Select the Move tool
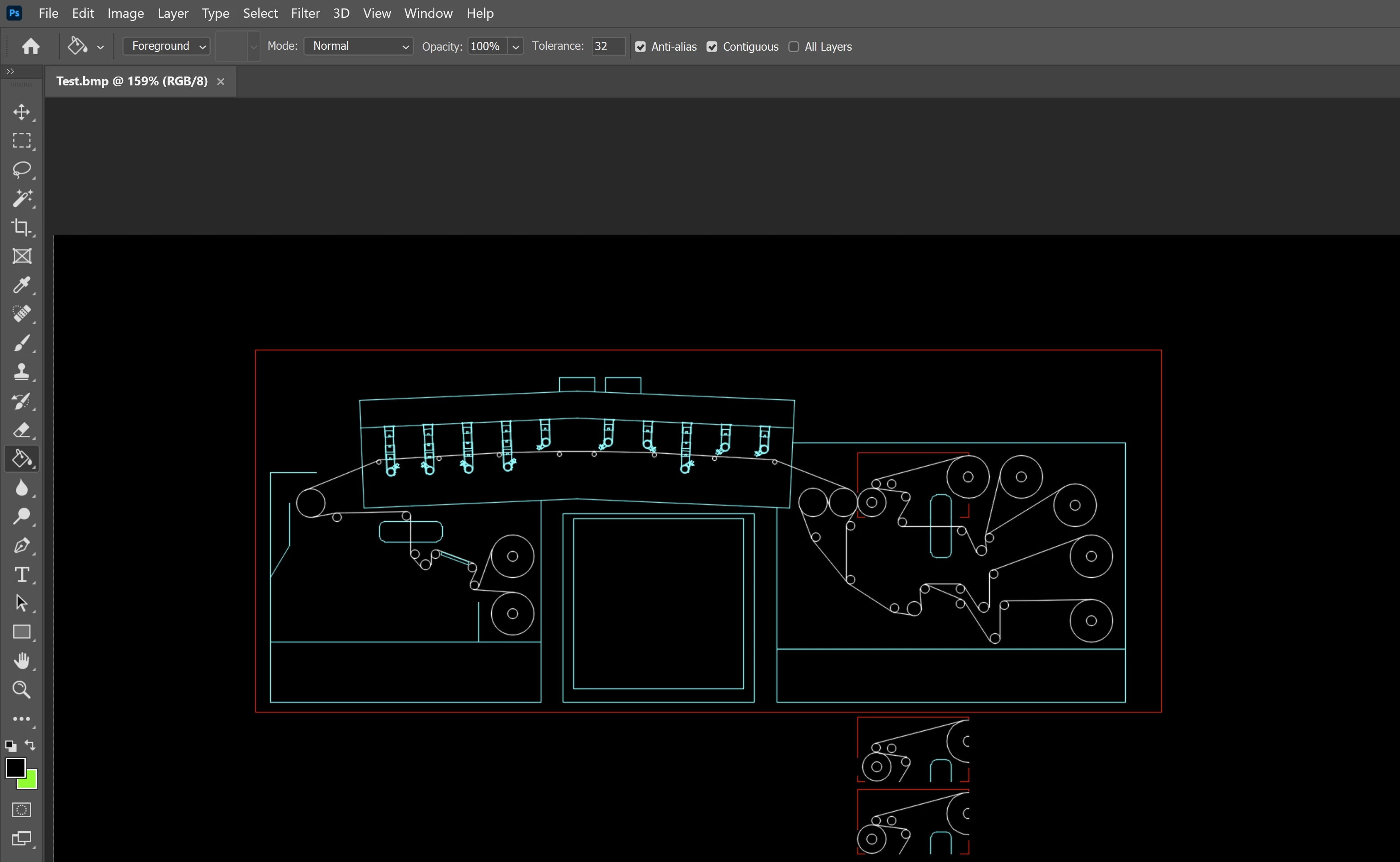 pyautogui.click(x=22, y=112)
